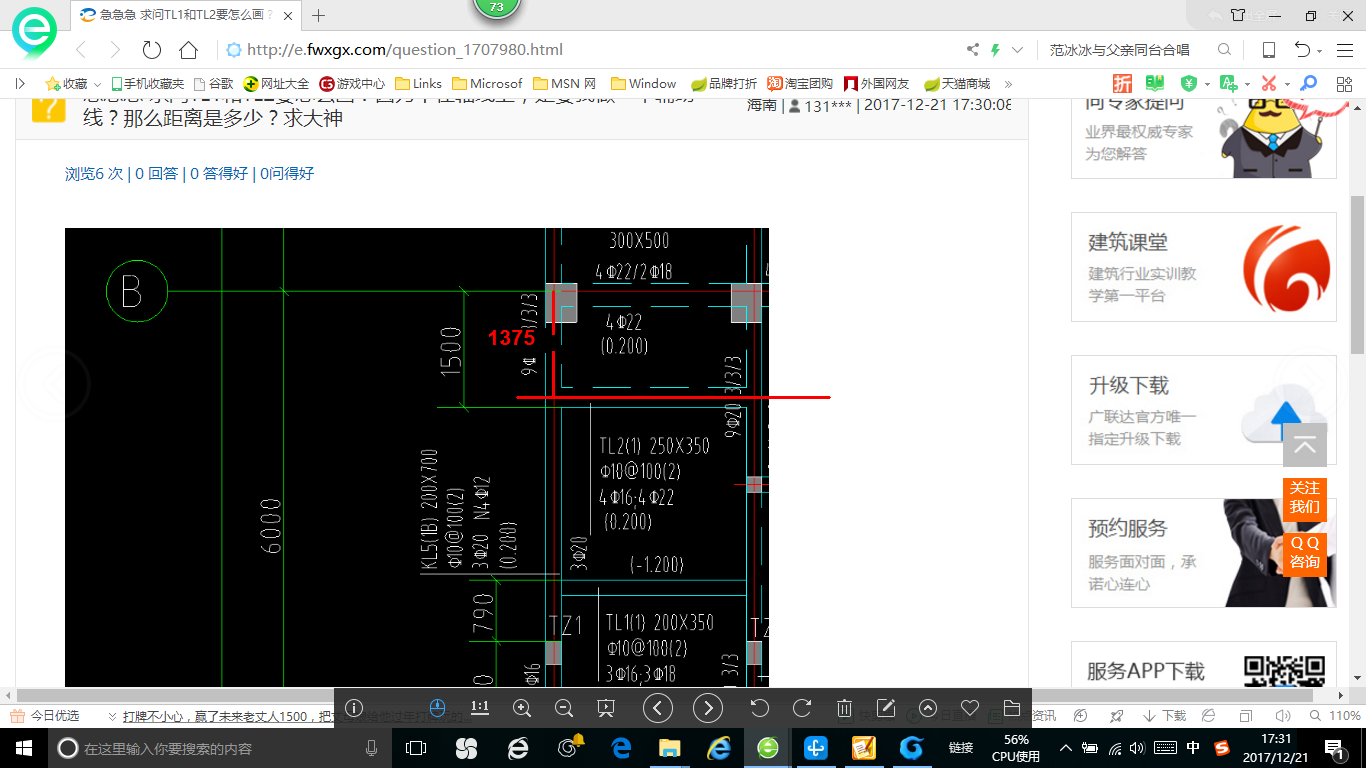Expand more bookmarks double chevron

pyautogui.click(x=1008, y=84)
